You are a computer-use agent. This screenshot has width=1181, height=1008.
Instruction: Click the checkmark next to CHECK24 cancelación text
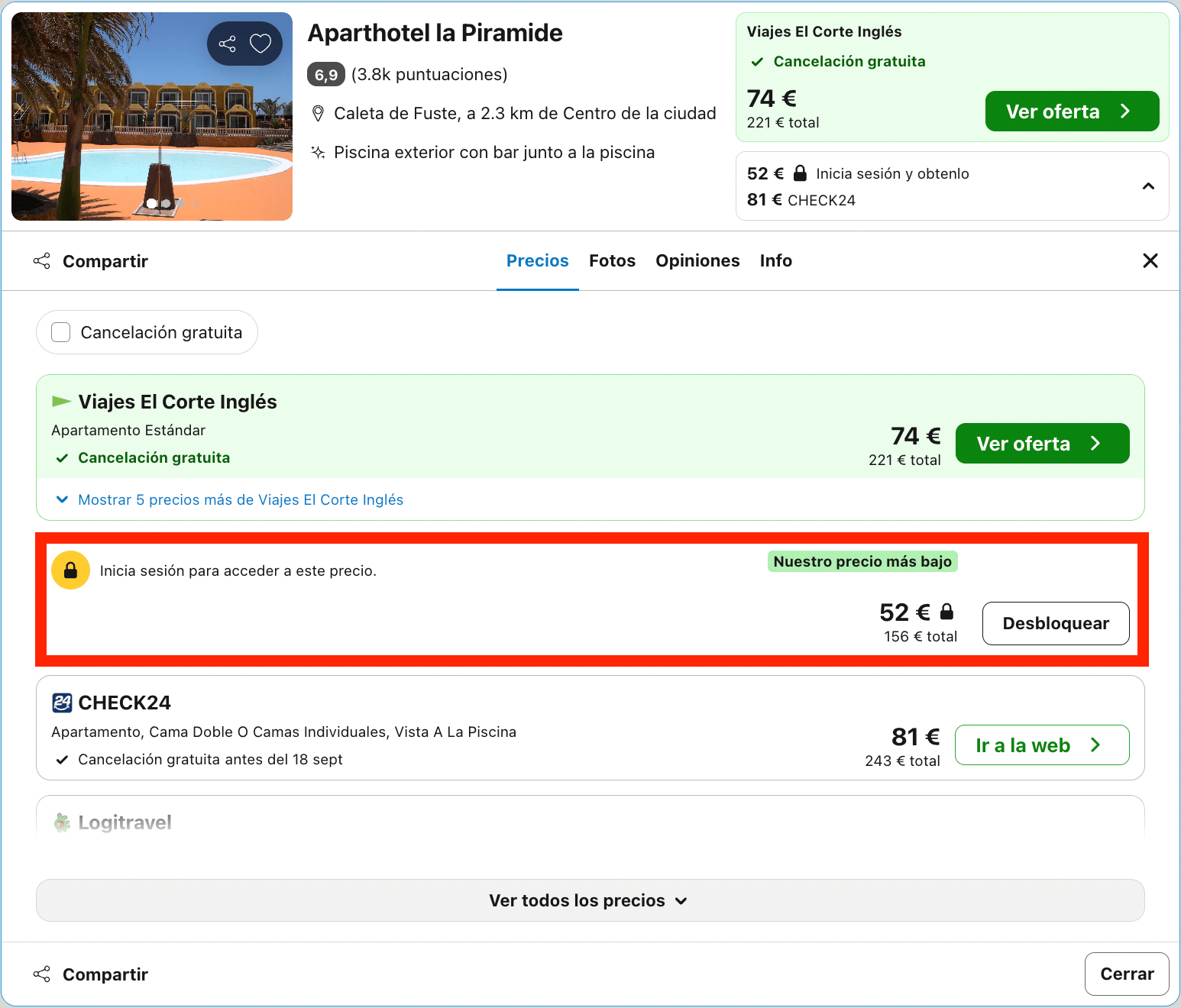click(x=62, y=760)
